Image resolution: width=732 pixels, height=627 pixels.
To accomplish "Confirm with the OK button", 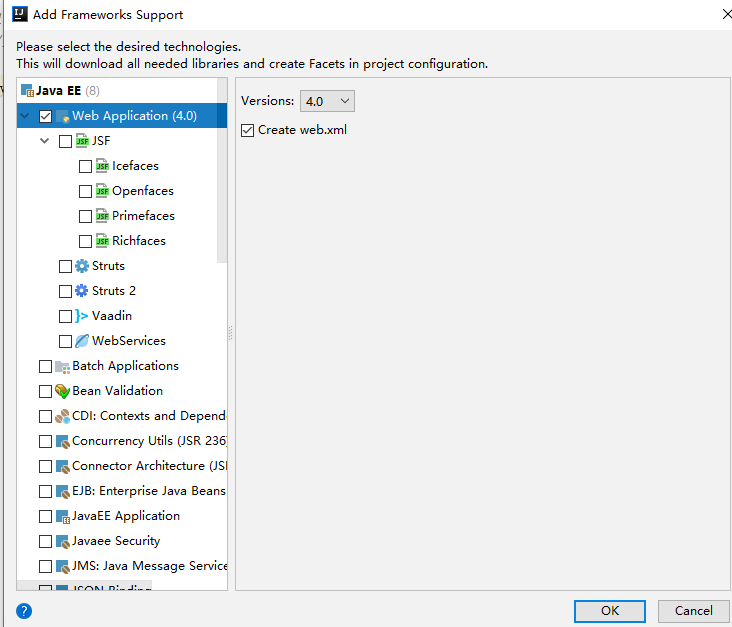I will tap(610, 610).
